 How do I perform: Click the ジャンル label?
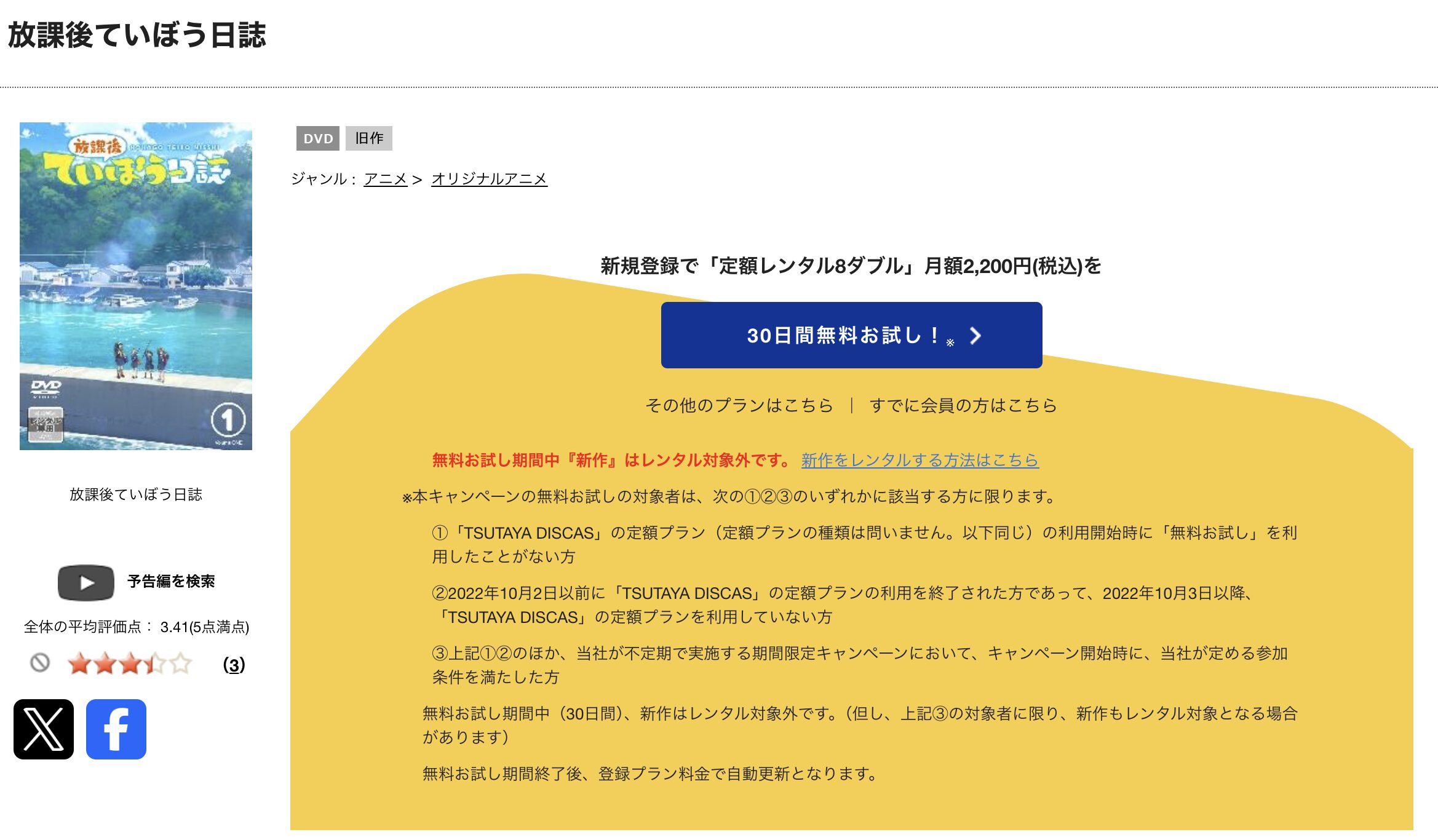pos(324,179)
